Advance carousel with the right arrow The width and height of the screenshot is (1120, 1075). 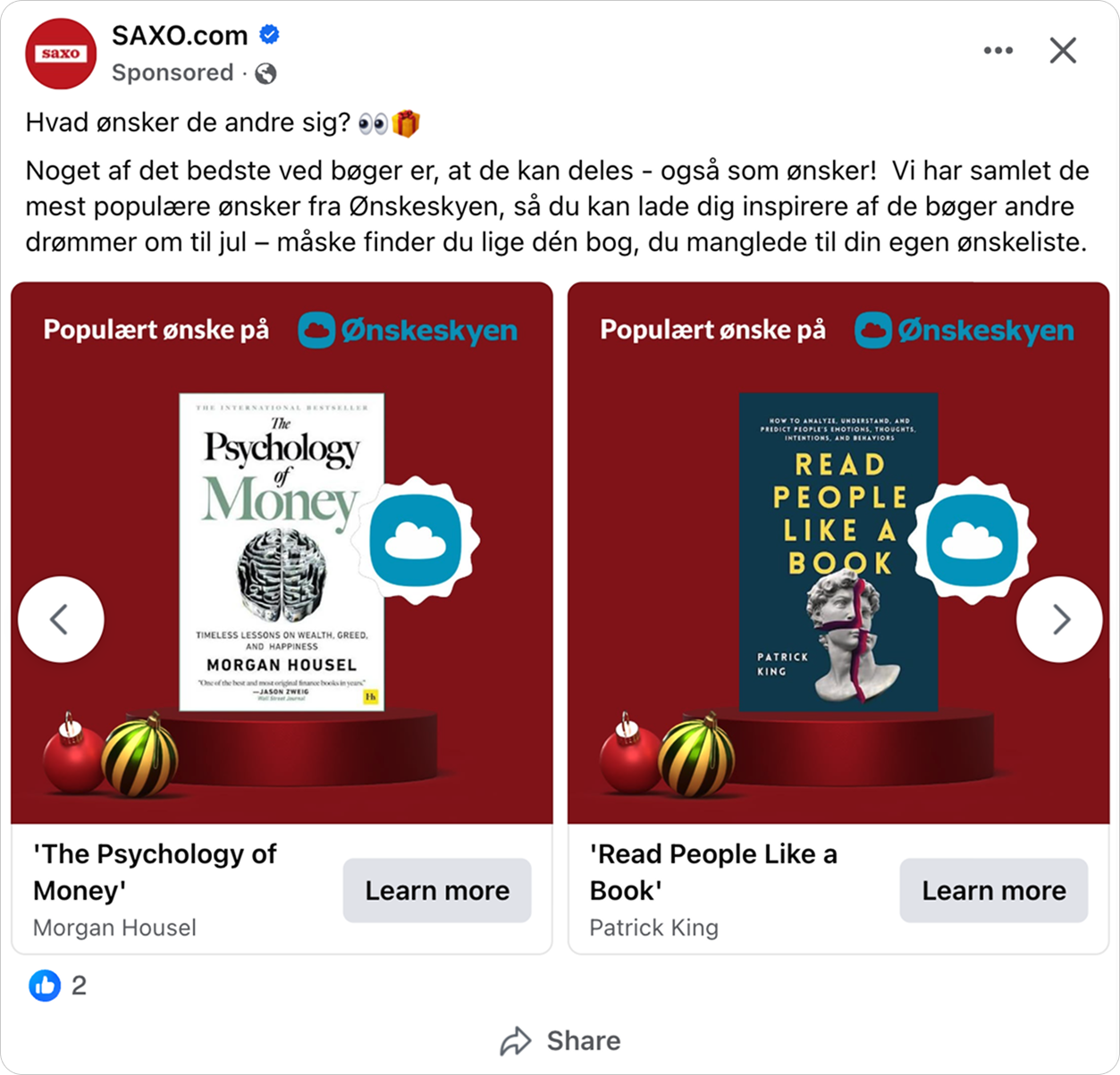click(x=1059, y=619)
